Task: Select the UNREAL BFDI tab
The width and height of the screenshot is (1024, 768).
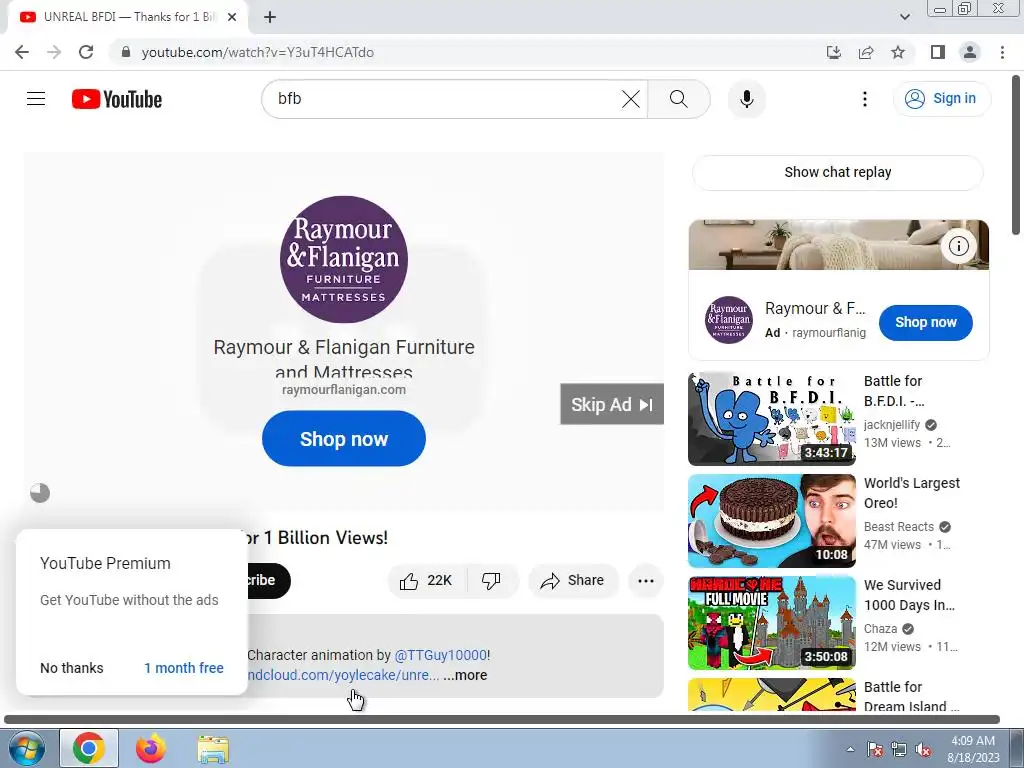Action: pyautogui.click(x=128, y=17)
